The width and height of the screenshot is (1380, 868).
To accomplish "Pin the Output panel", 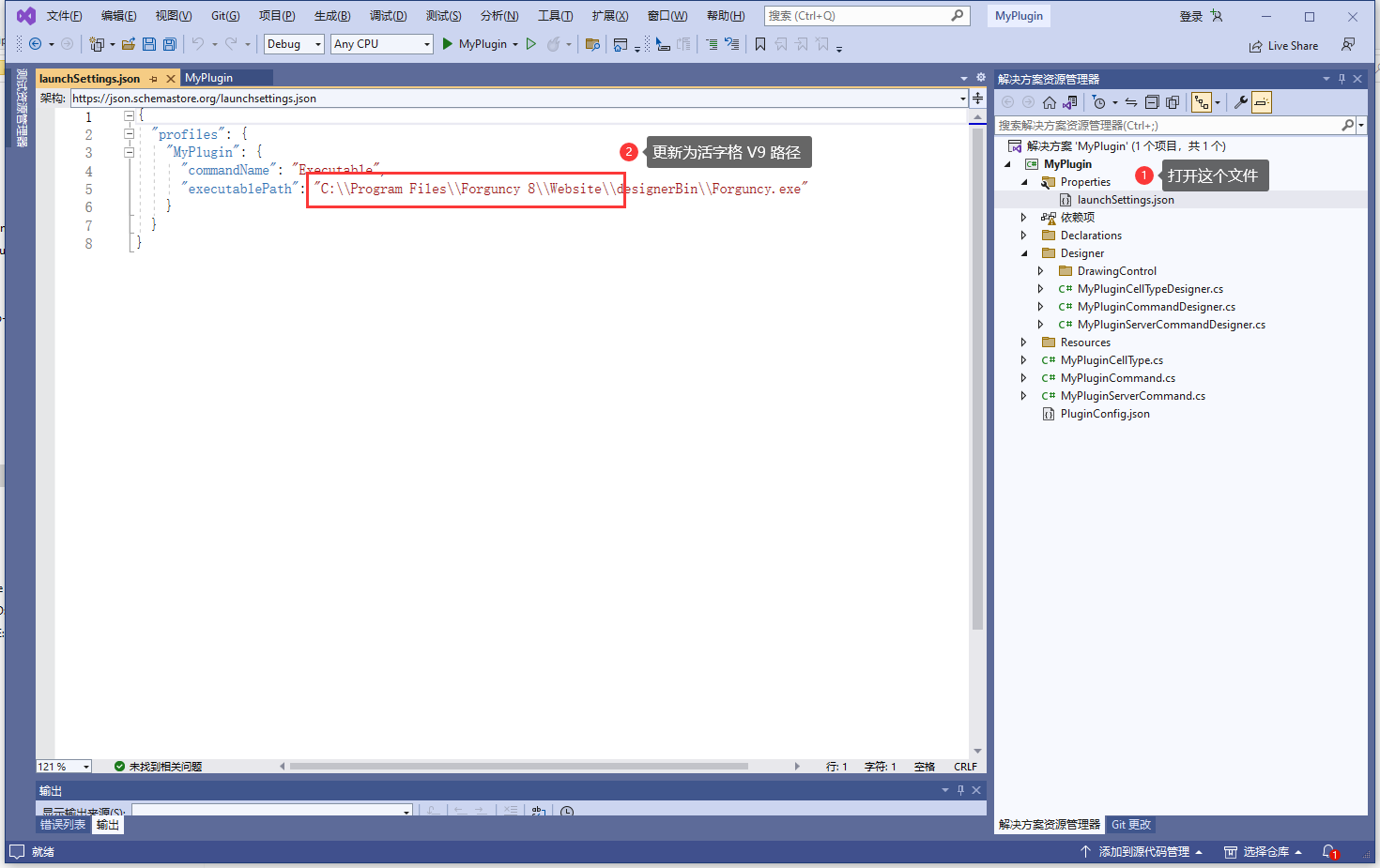I will click(x=960, y=790).
